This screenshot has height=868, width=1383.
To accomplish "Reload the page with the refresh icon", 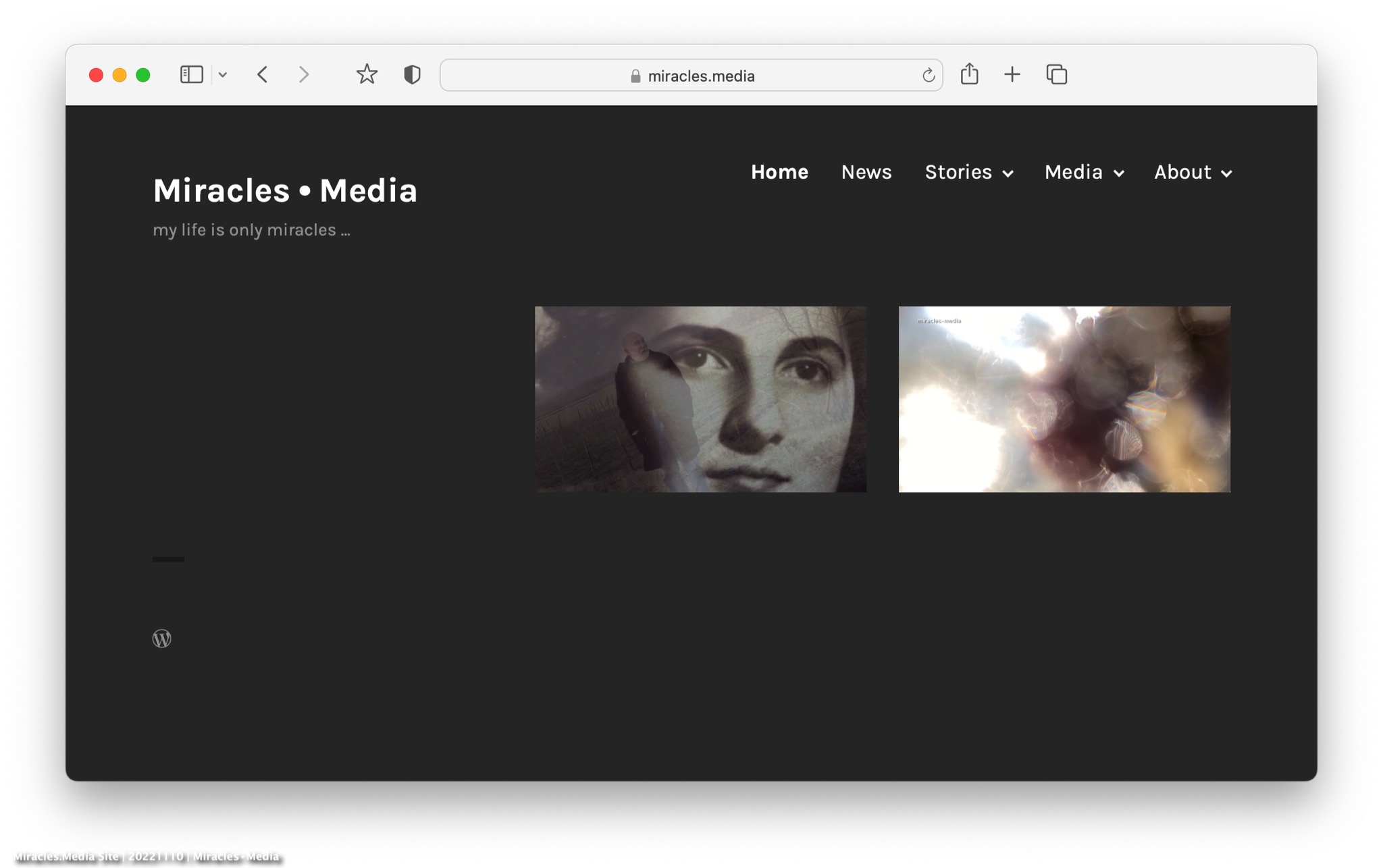I will (929, 76).
